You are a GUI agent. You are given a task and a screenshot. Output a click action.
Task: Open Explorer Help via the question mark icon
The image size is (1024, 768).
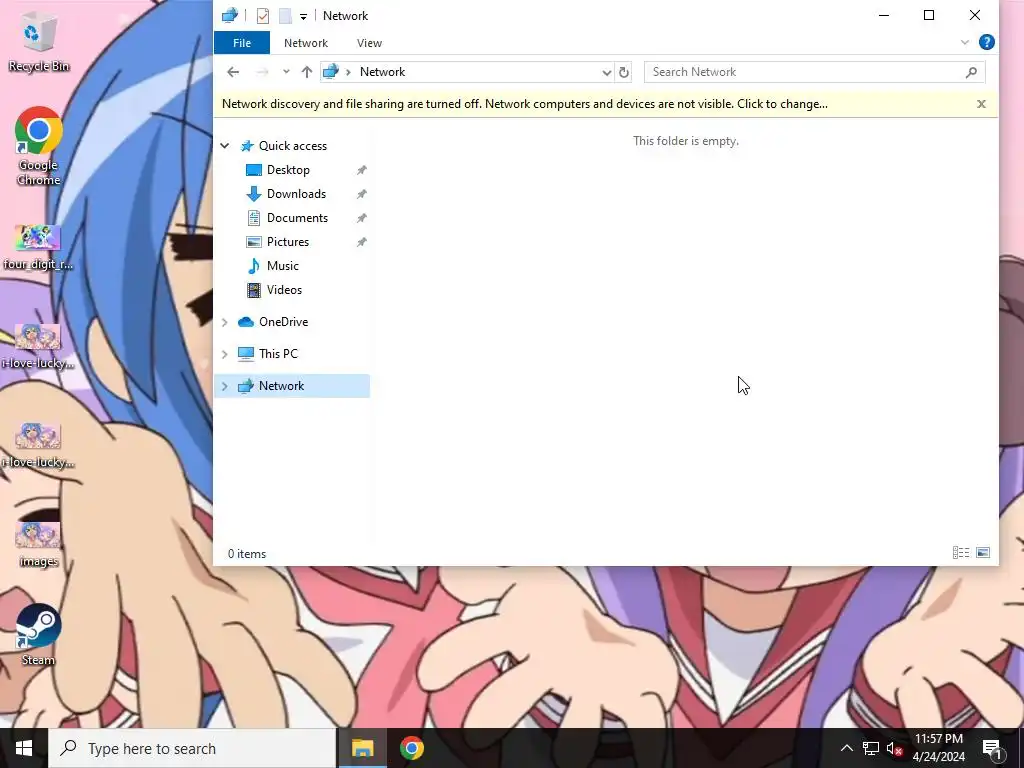point(986,42)
